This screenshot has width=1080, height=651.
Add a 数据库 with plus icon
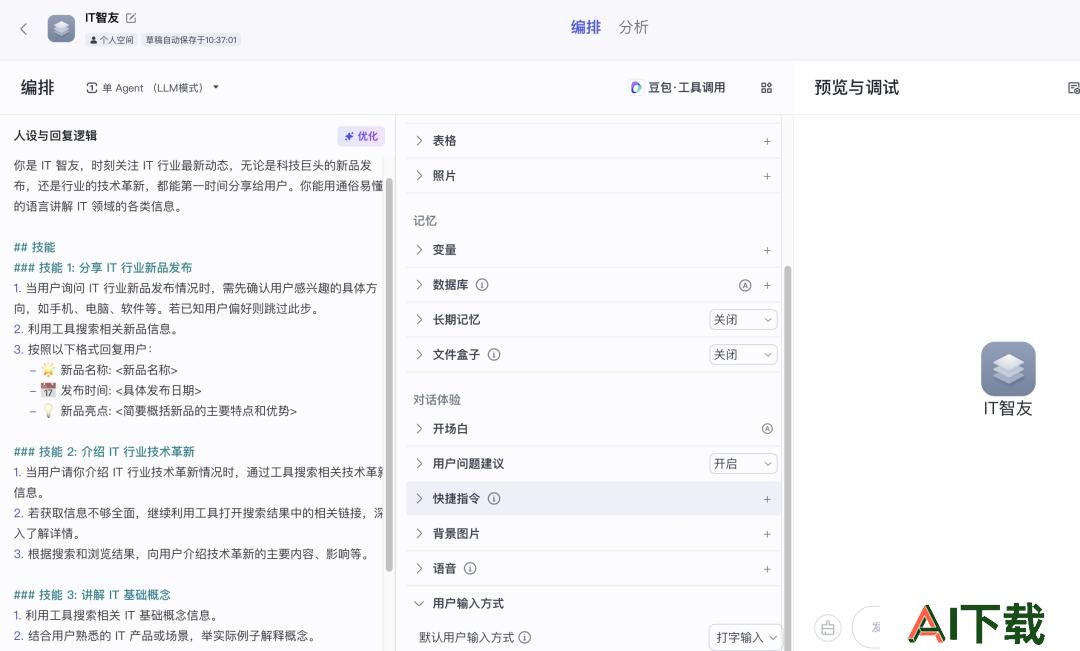tap(767, 285)
